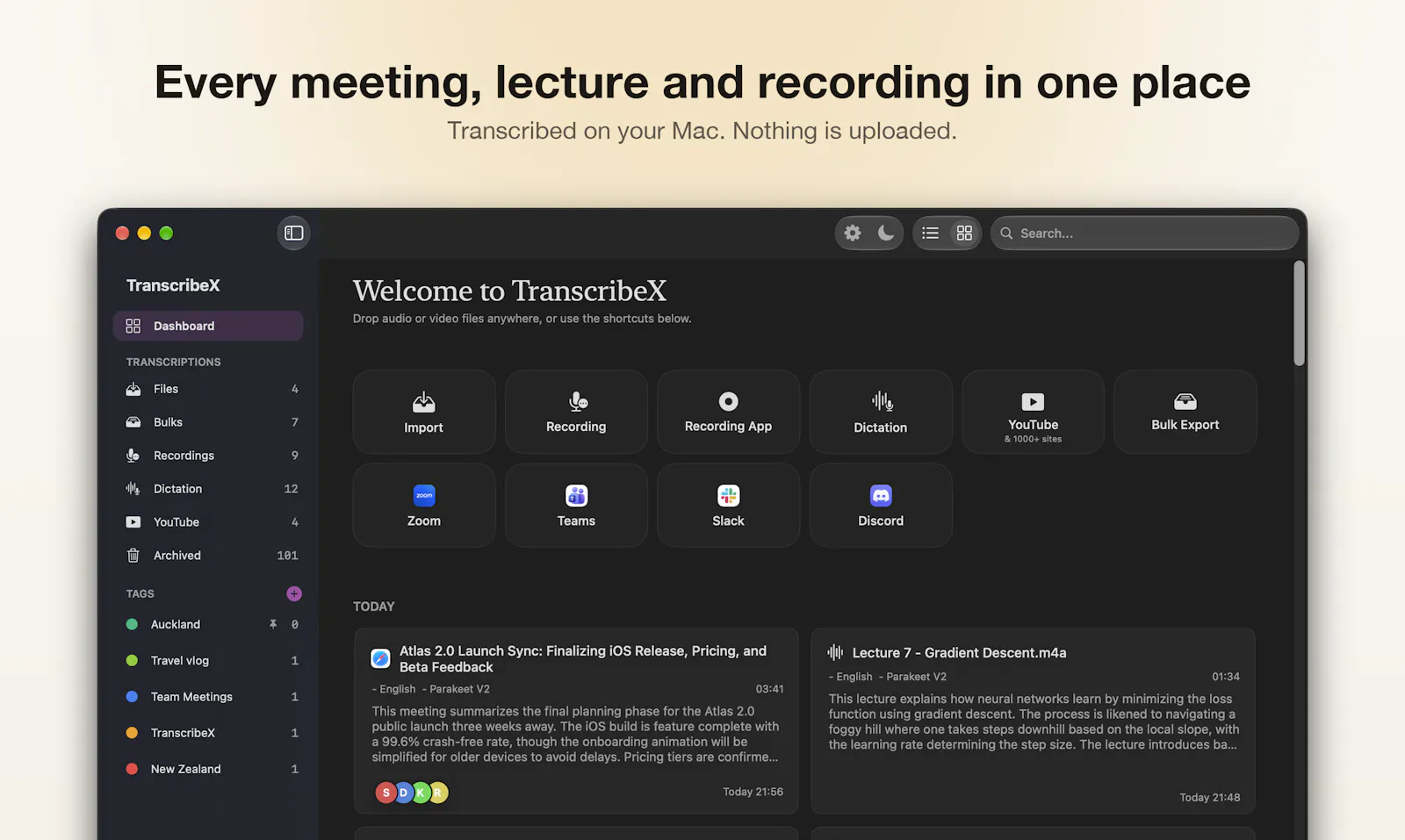Open Dictation in the sidebar

coord(208,489)
